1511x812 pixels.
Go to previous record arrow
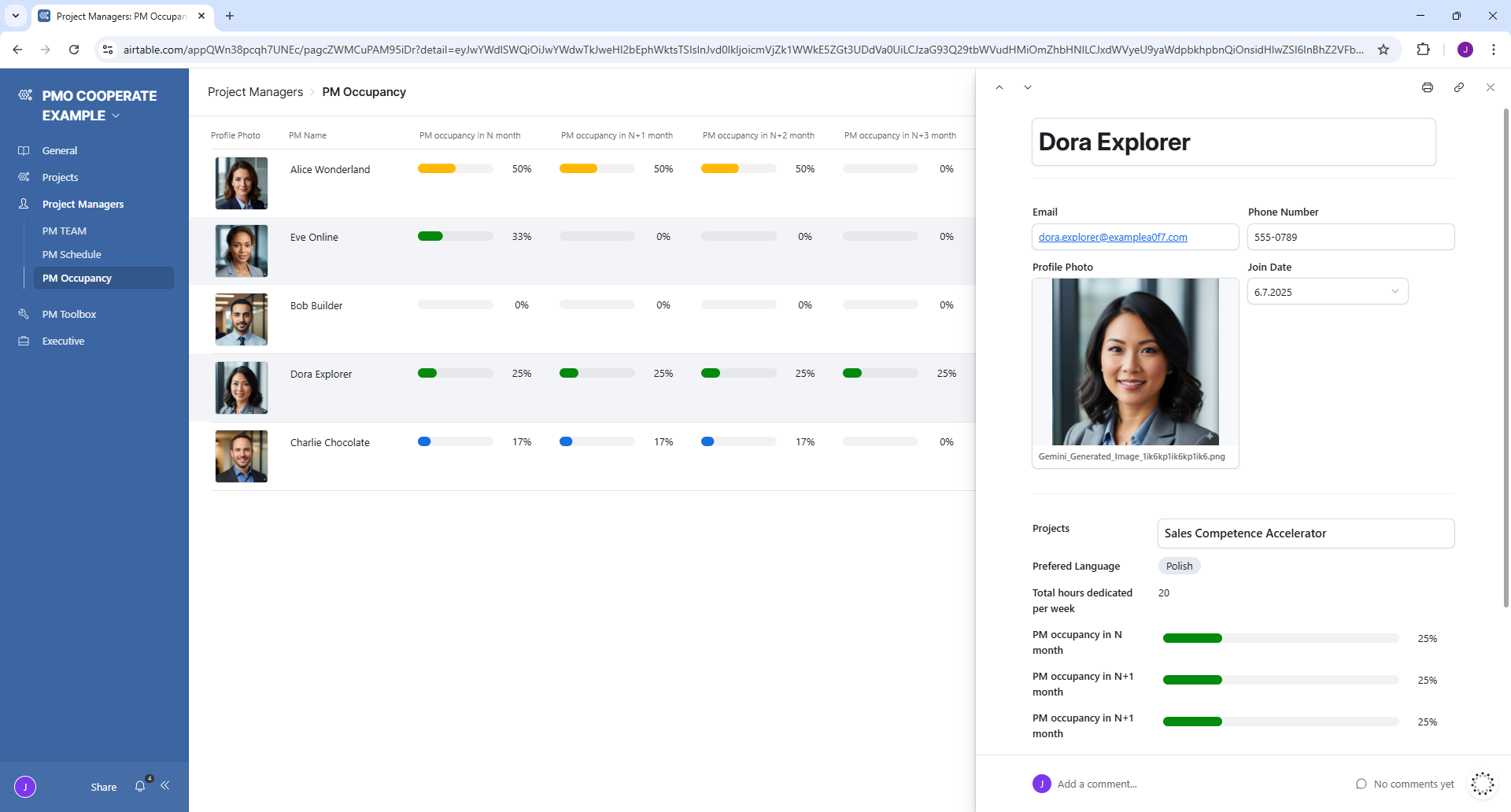999,87
